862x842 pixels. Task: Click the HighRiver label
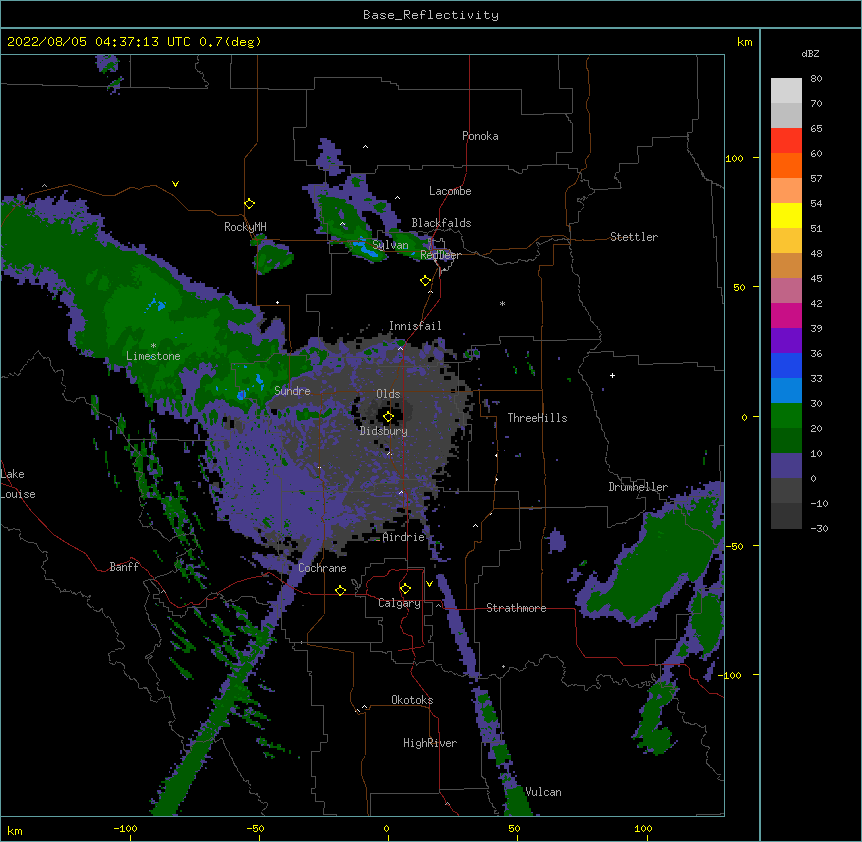tap(430, 743)
